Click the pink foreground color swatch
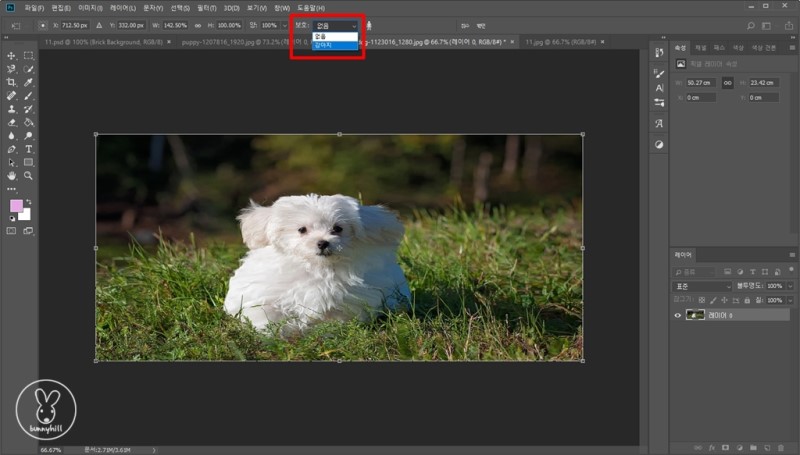 [16, 205]
